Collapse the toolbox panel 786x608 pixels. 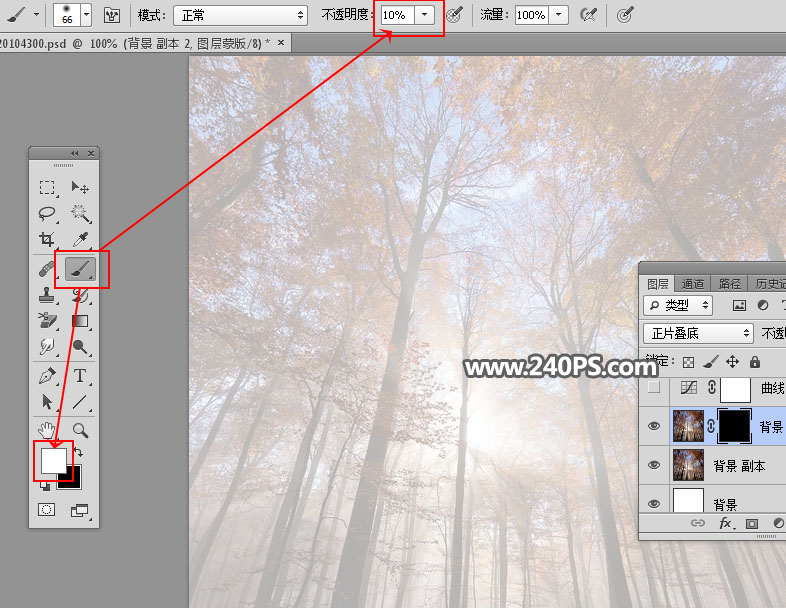tap(75, 153)
